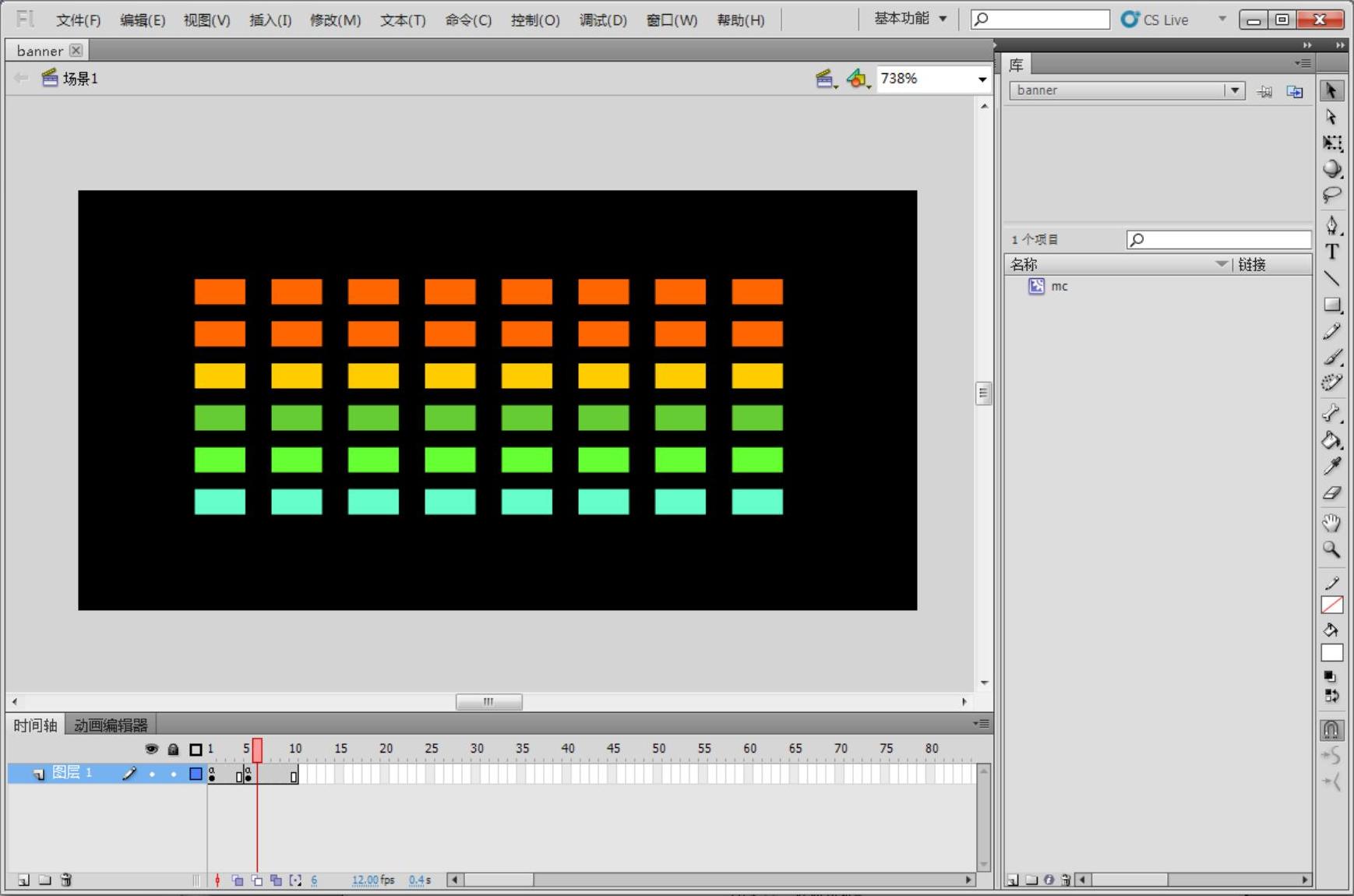Toggle Edit Multiple Frames button
This screenshot has height=896, width=1354.
coord(276,880)
